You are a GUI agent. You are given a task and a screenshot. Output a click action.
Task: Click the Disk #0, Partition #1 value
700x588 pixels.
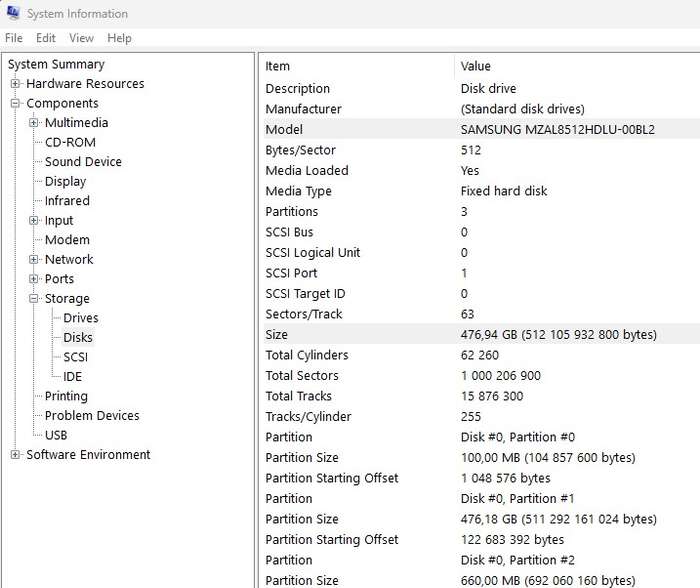click(517, 499)
